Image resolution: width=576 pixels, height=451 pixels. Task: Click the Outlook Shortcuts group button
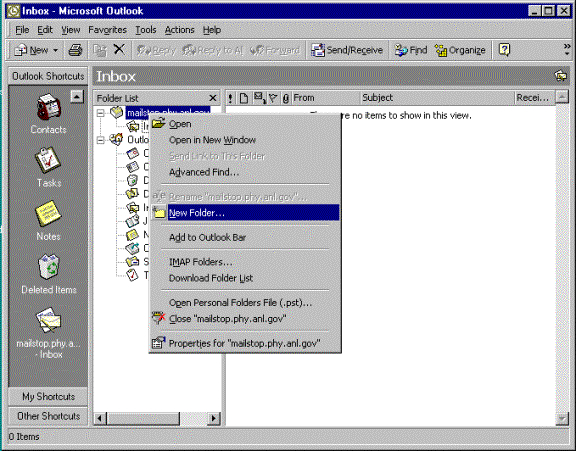(48, 76)
